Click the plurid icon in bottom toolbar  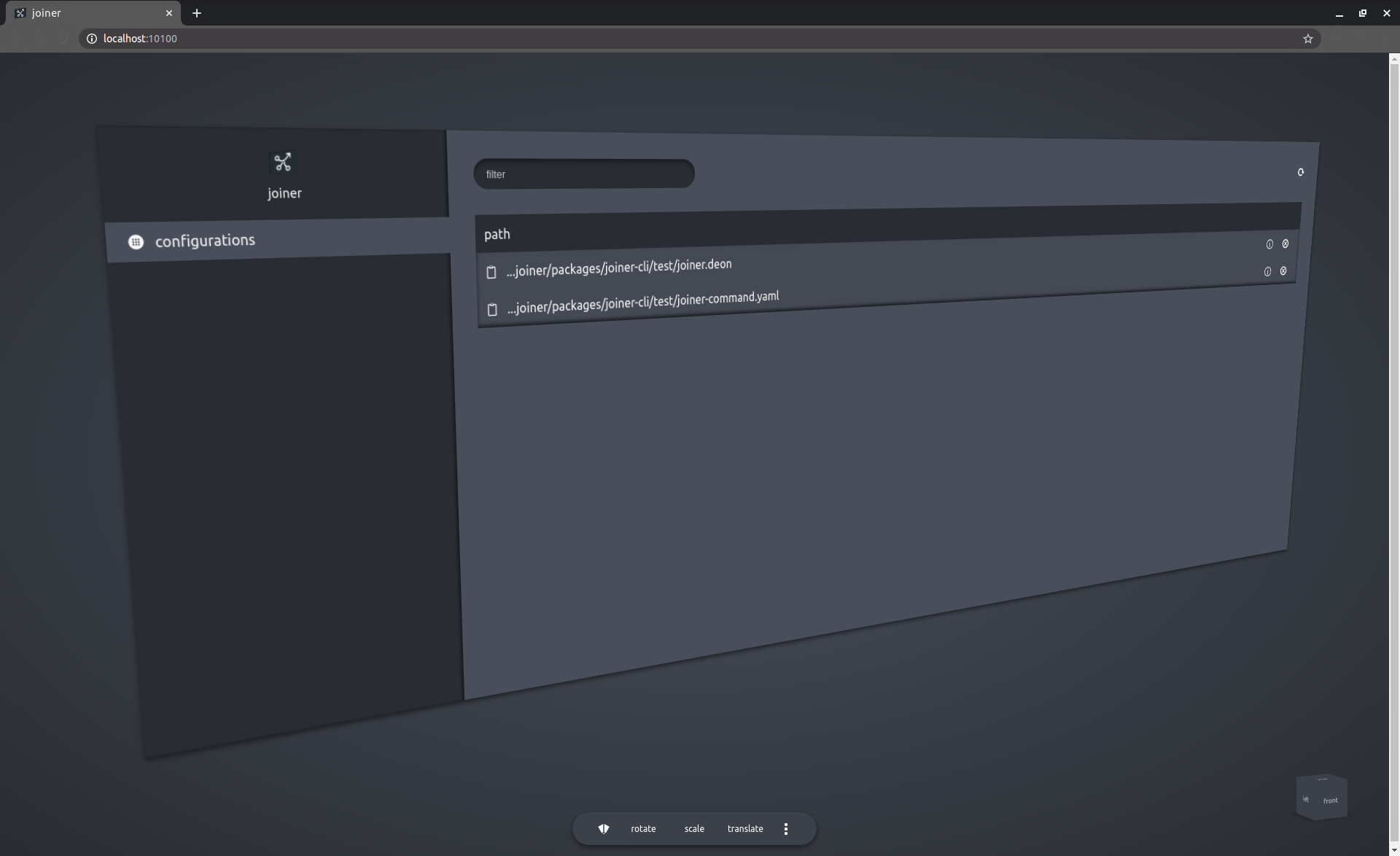click(x=604, y=828)
